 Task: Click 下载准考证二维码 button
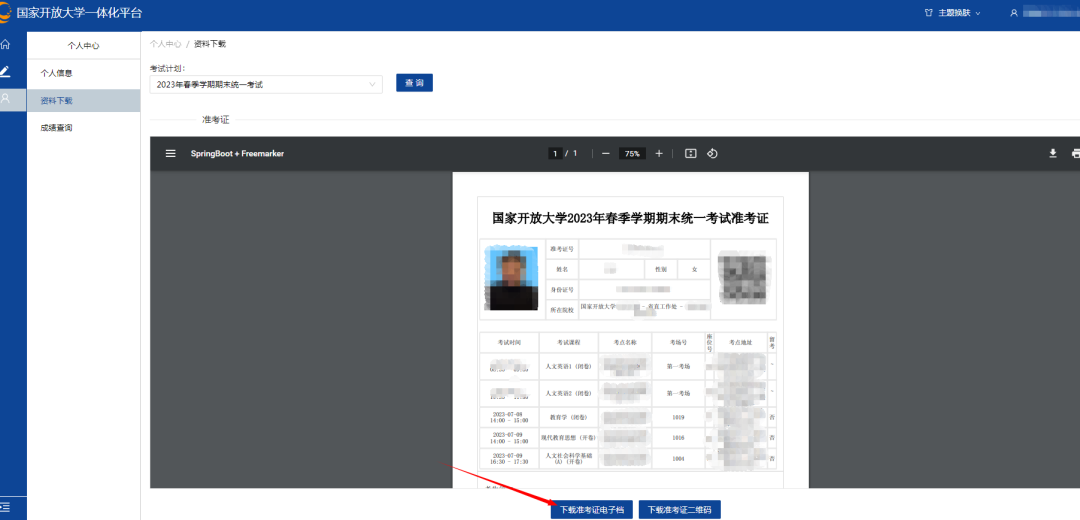point(679,510)
